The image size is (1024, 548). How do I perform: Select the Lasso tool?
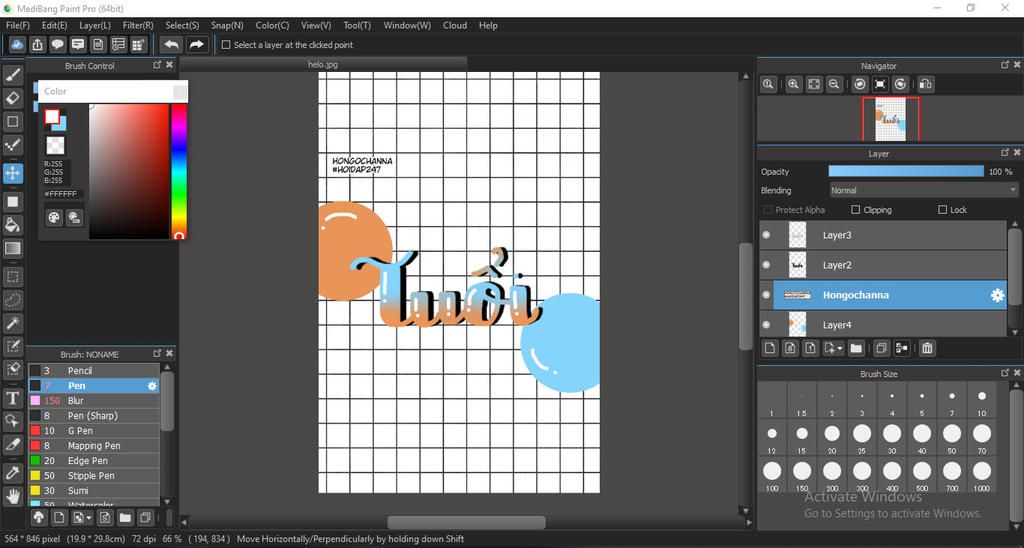point(12,300)
